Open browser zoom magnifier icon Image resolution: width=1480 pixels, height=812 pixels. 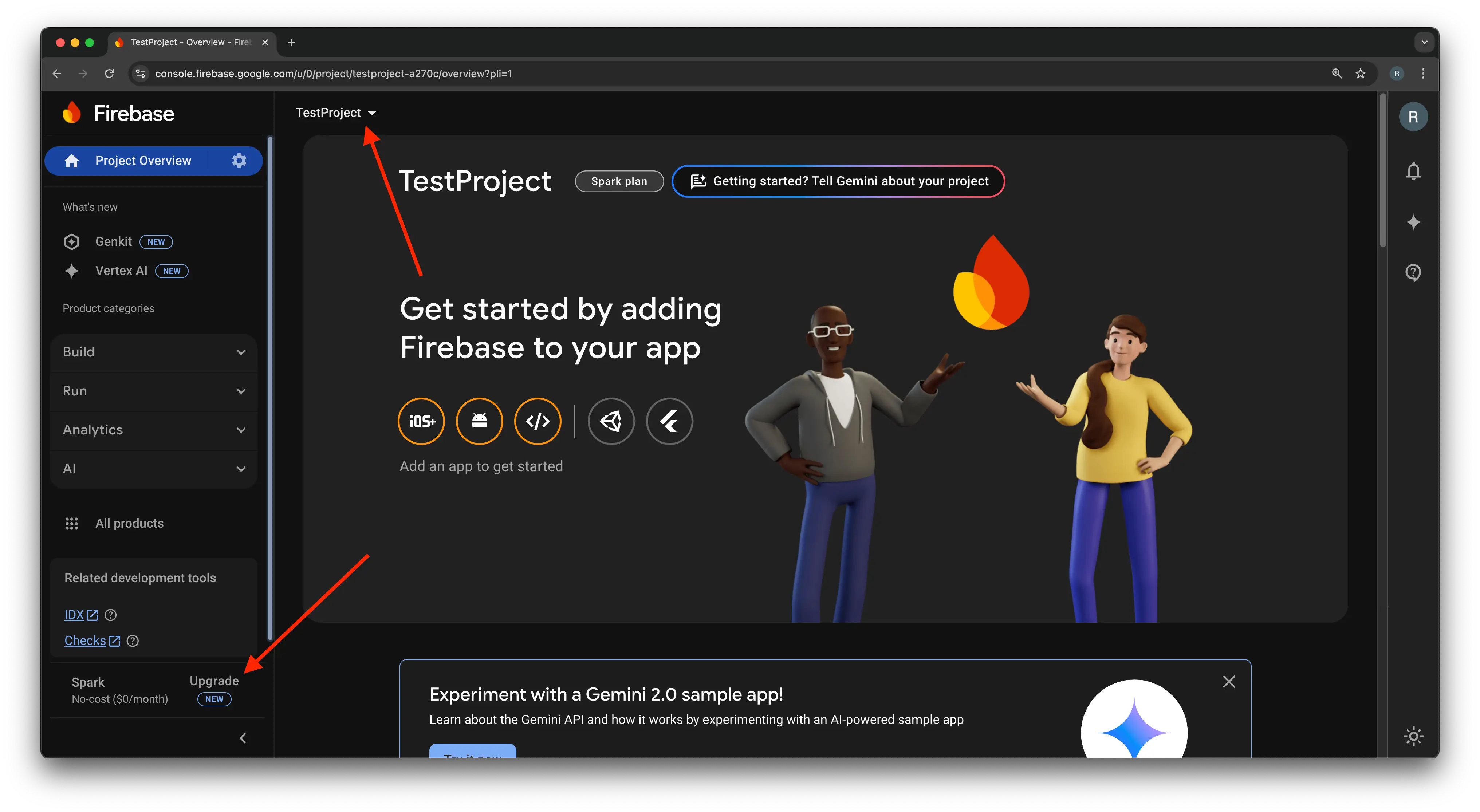coord(1337,74)
